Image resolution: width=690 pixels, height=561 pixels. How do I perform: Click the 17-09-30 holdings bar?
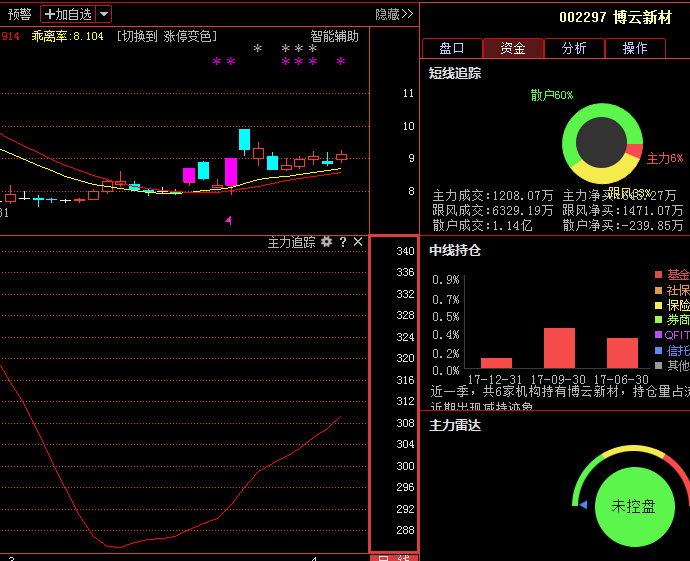coord(559,348)
